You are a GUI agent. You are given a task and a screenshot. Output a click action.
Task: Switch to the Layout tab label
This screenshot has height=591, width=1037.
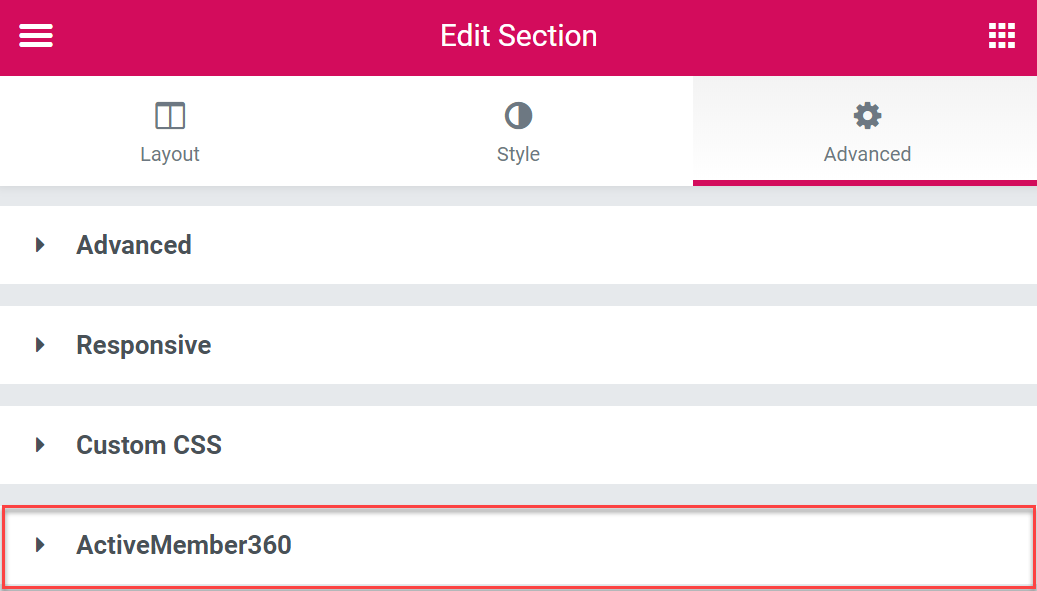point(170,154)
